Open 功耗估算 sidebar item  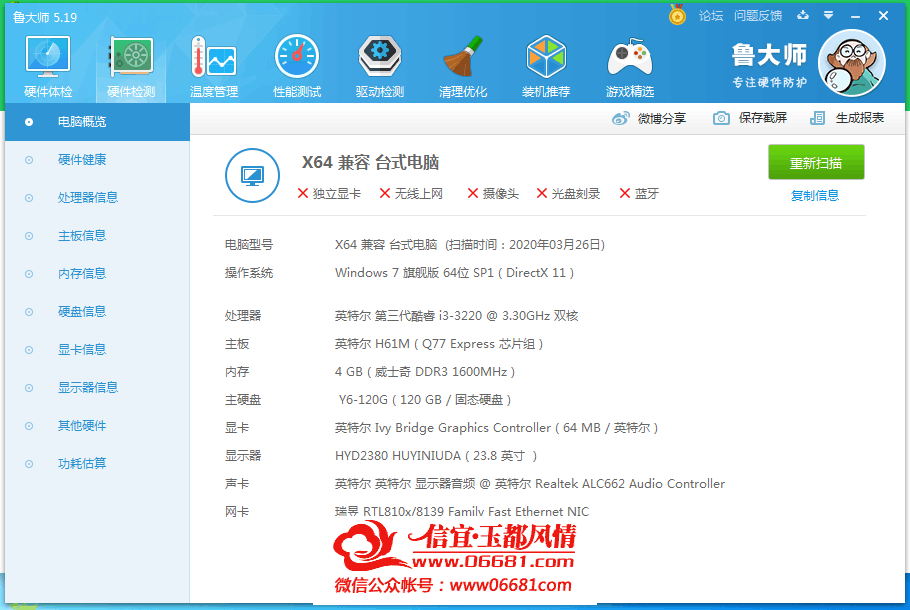coord(98,463)
